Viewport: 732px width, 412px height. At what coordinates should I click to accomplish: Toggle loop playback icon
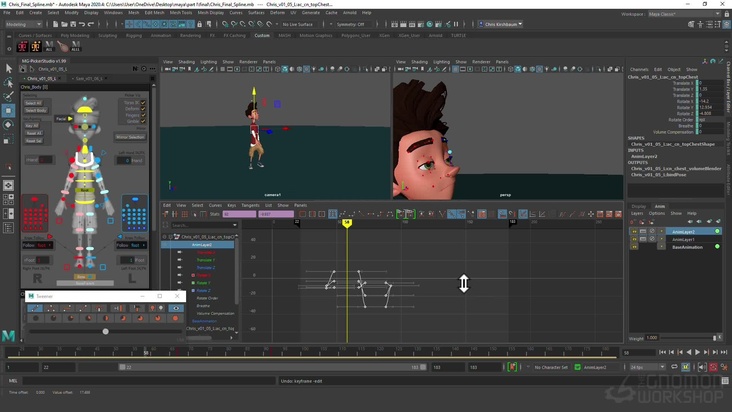pos(674,367)
